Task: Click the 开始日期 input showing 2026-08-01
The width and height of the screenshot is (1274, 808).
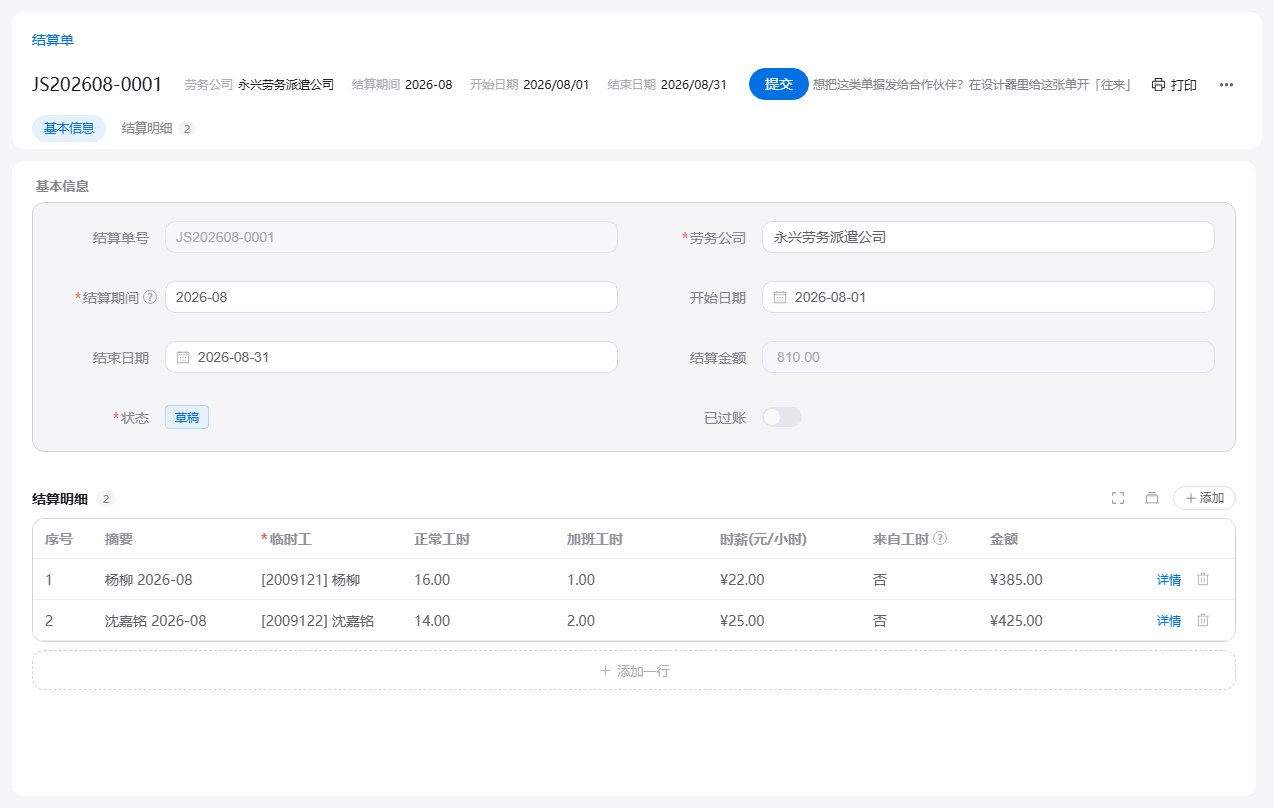Action: click(x=988, y=297)
